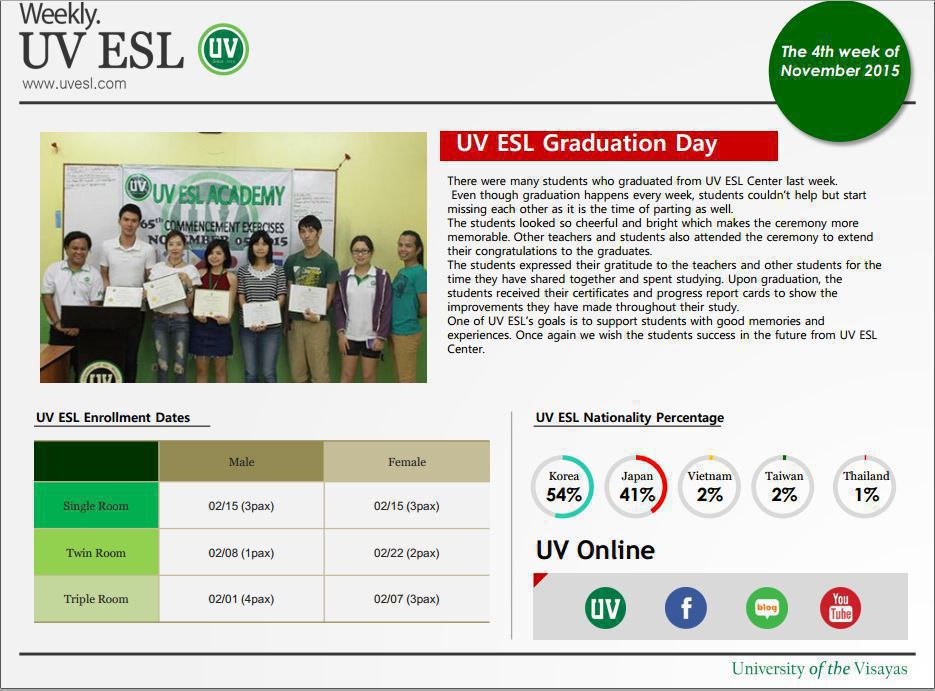Open the UV website icon under UV Online
Image resolution: width=935 pixels, height=691 pixels.
[x=605, y=608]
